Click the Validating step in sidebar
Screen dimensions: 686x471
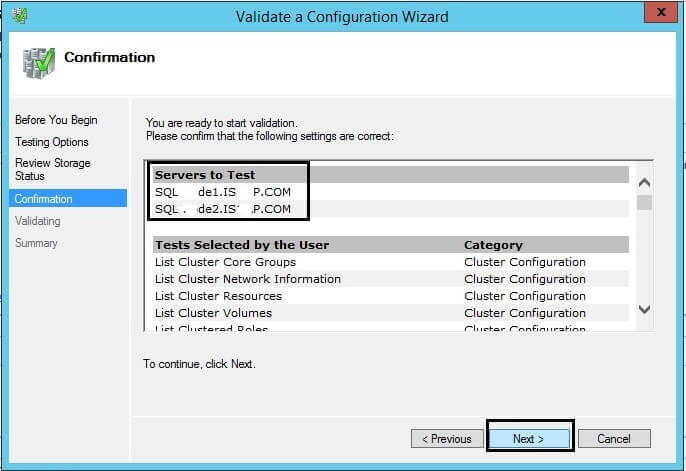click(x=38, y=221)
